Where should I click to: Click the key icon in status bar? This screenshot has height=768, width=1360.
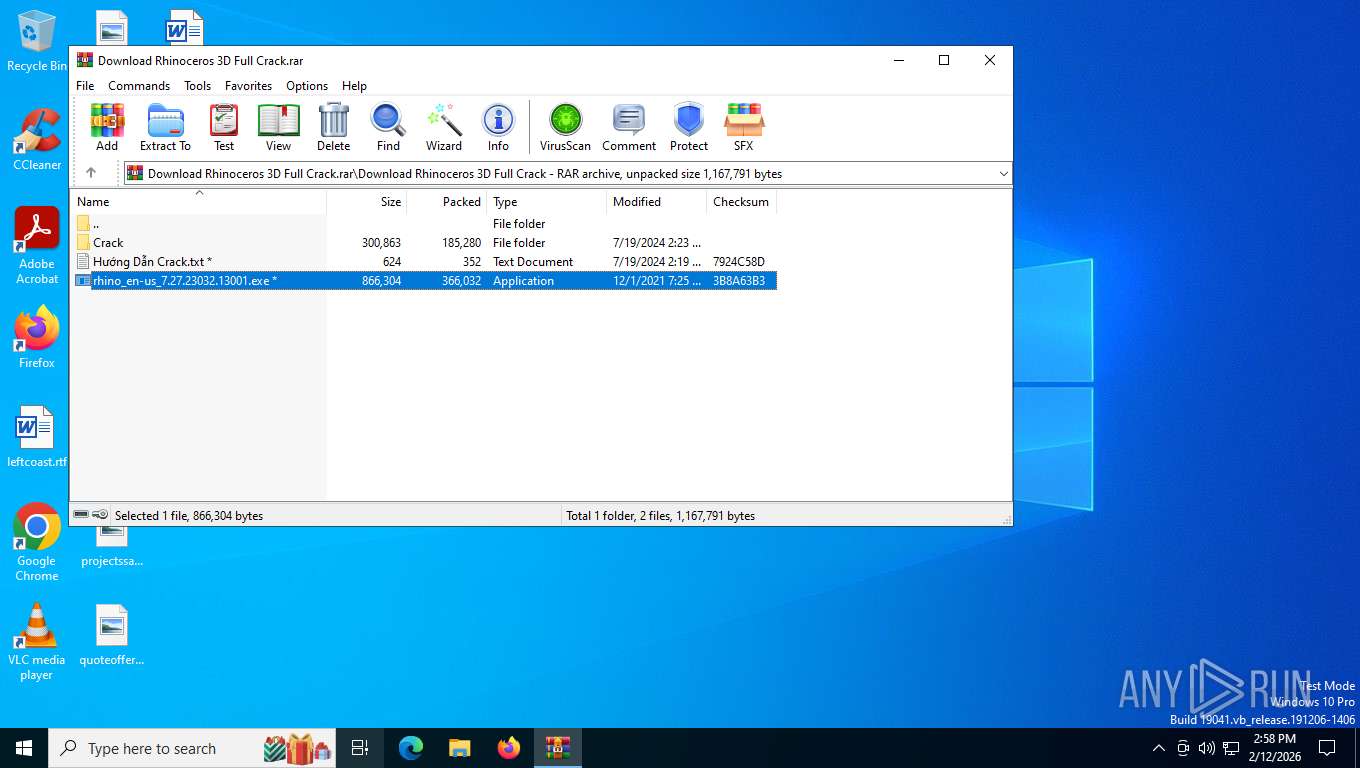point(100,515)
